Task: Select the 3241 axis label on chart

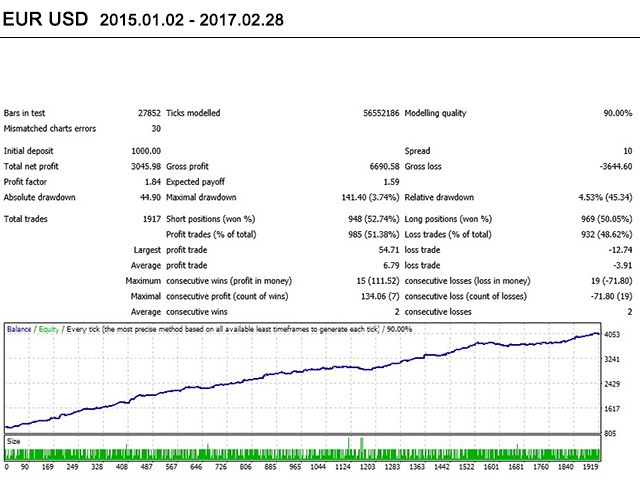Action: 612,359
